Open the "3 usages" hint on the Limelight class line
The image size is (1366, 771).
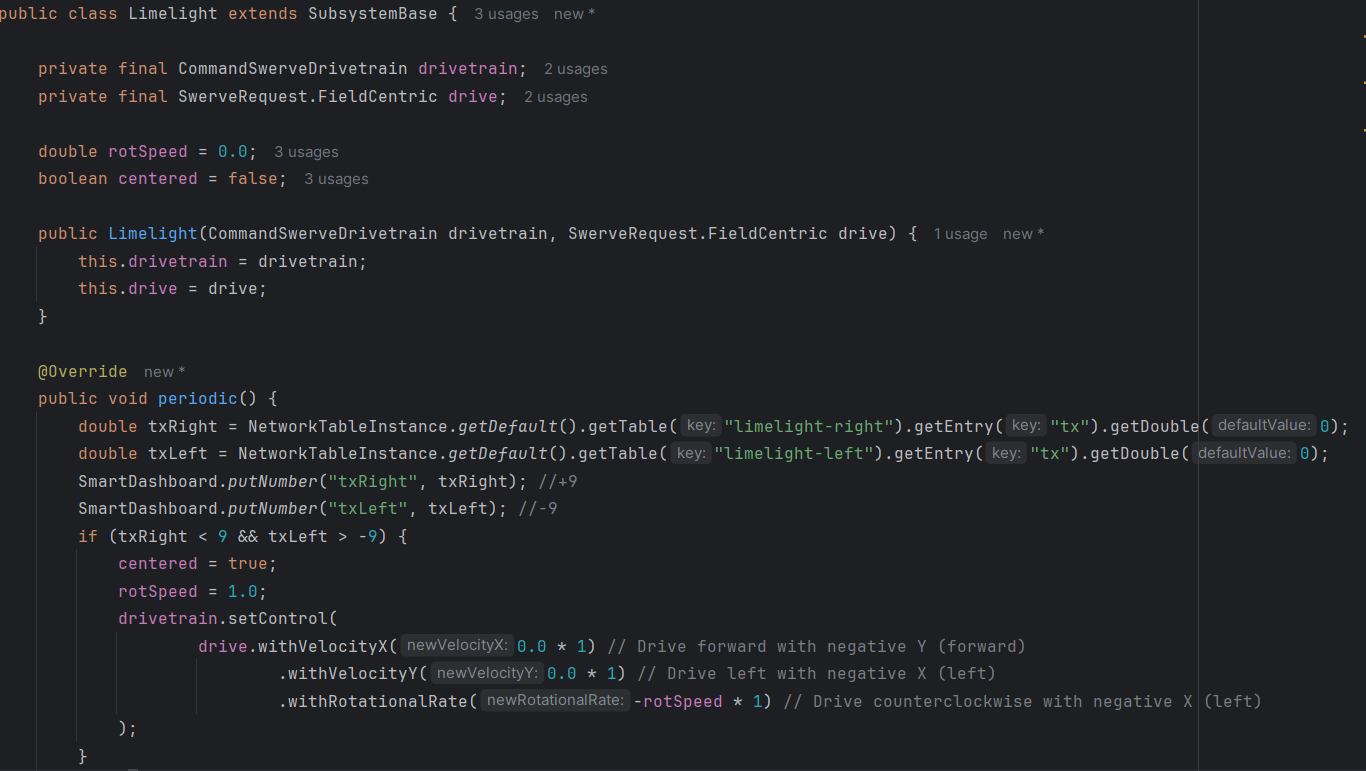(506, 14)
